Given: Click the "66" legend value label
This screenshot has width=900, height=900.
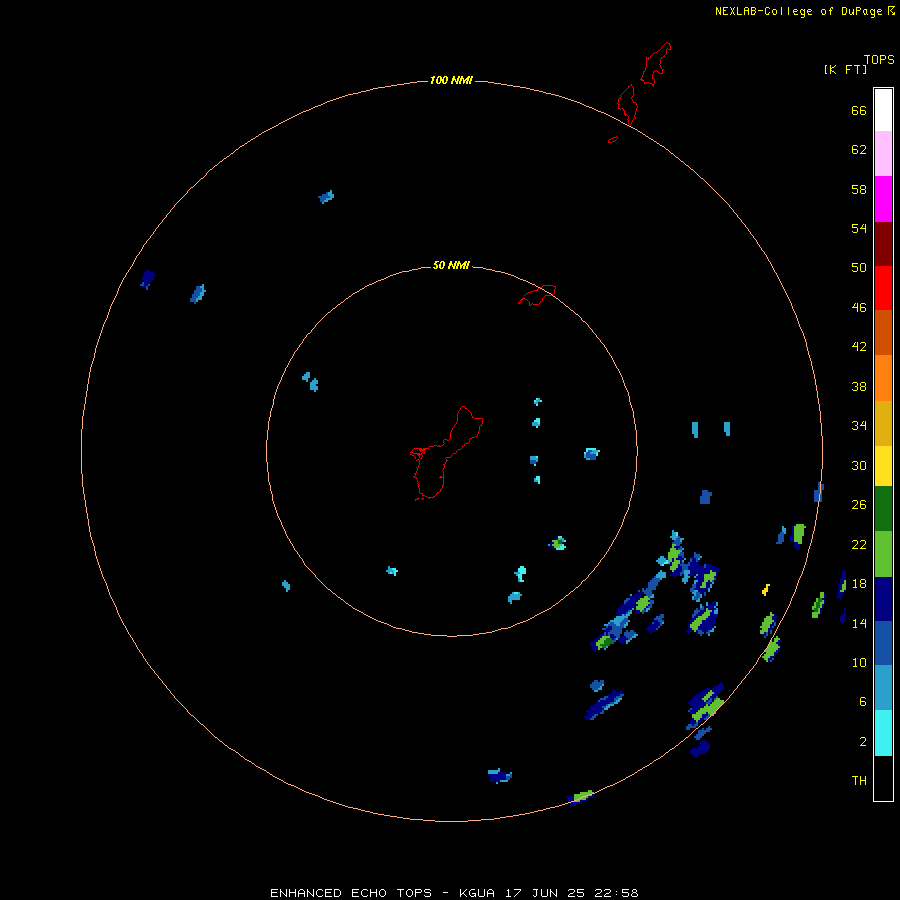Looking at the screenshot, I should pos(859,110).
